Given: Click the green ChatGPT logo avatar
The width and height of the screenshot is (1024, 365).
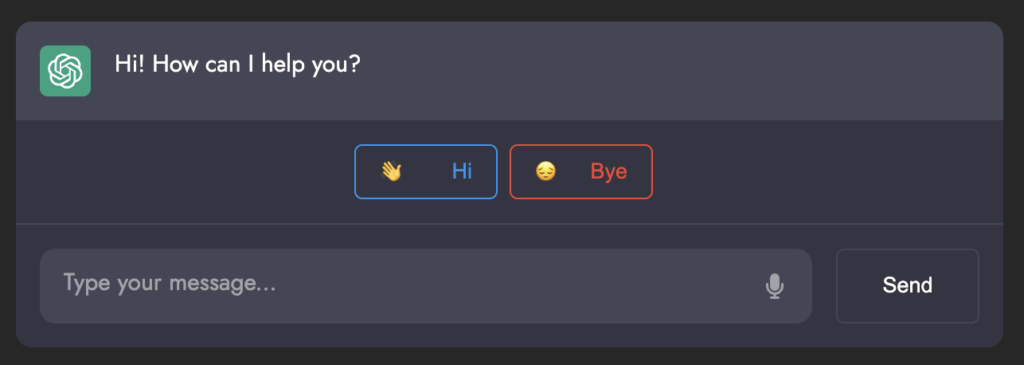Looking at the screenshot, I should pyautogui.click(x=65, y=71).
